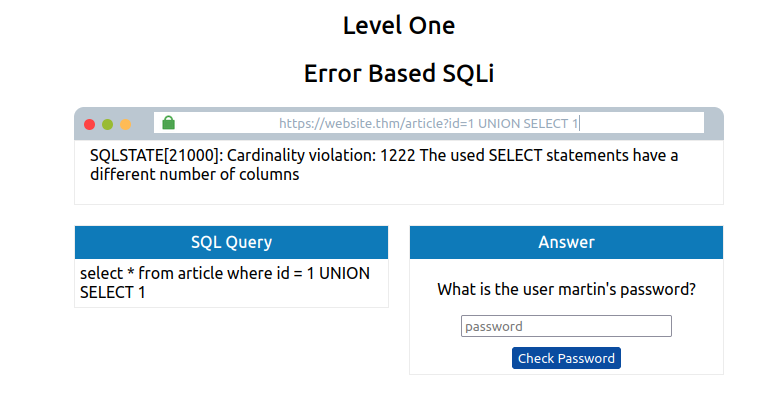
Task: Select the Answer panel header
Action: [x=566, y=242]
